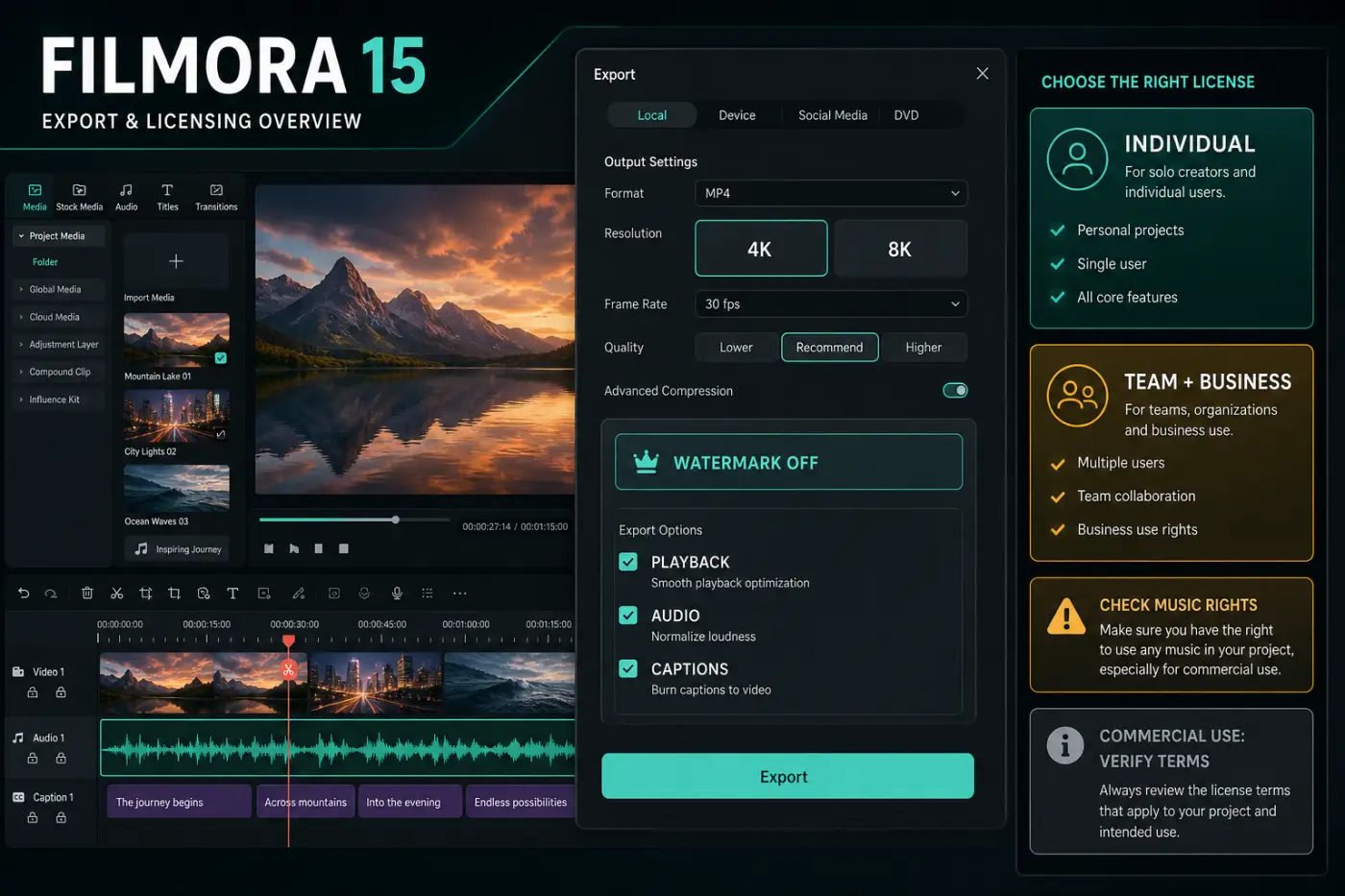
Task: Select Lower quality
Action: tap(736, 348)
